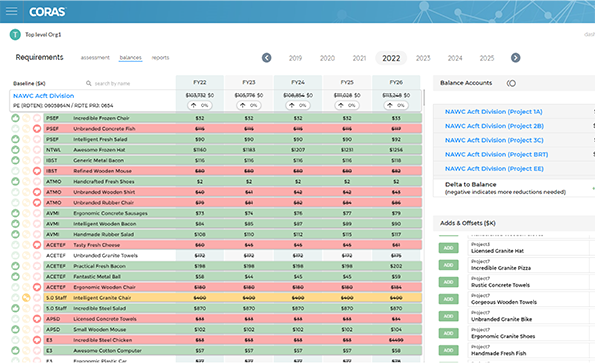The height and width of the screenshot is (363, 595).
Task: Set Unbranded Granite Towels row to red
Action: click(37, 256)
